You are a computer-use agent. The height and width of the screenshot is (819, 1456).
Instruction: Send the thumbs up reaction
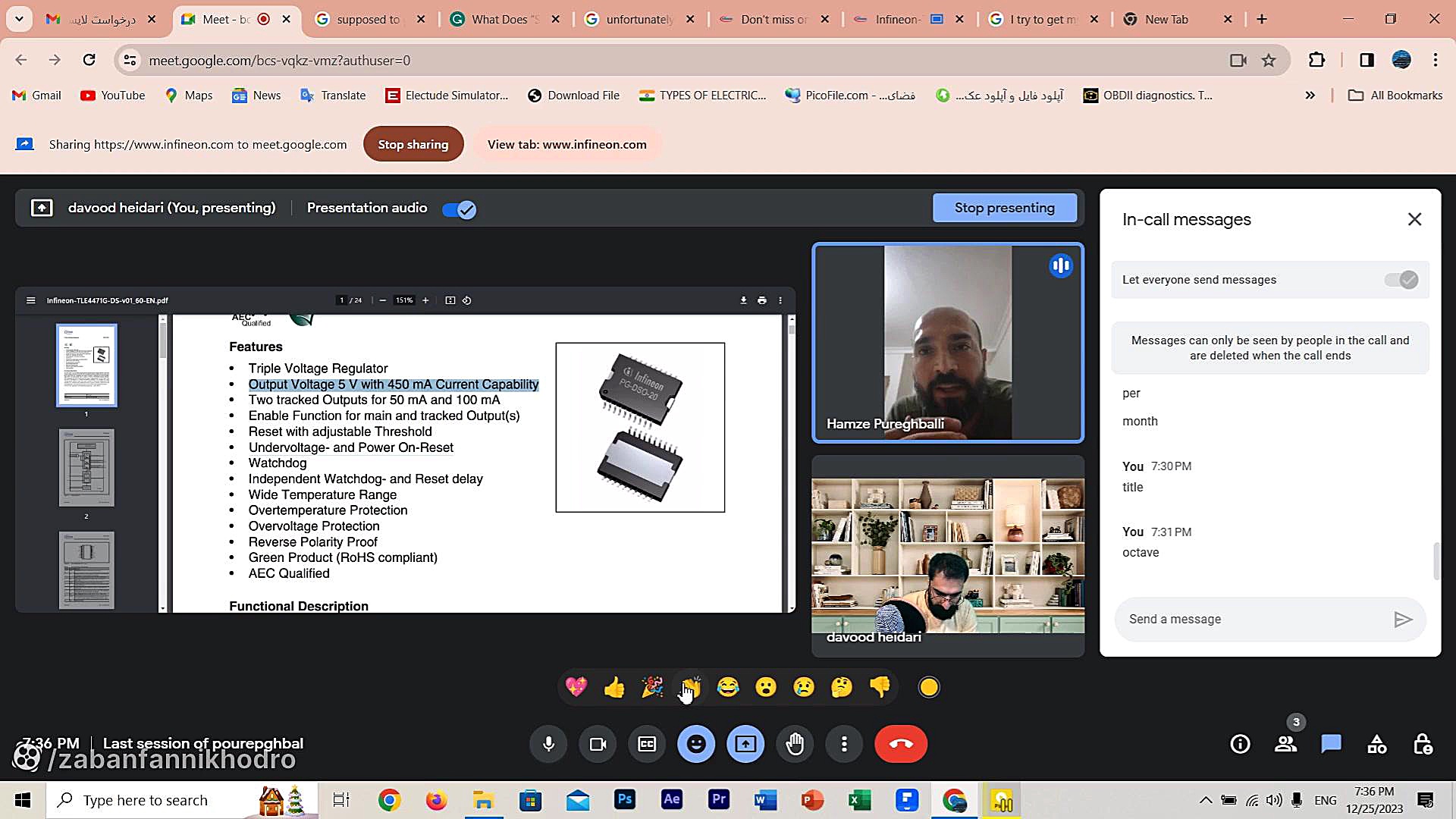point(614,687)
